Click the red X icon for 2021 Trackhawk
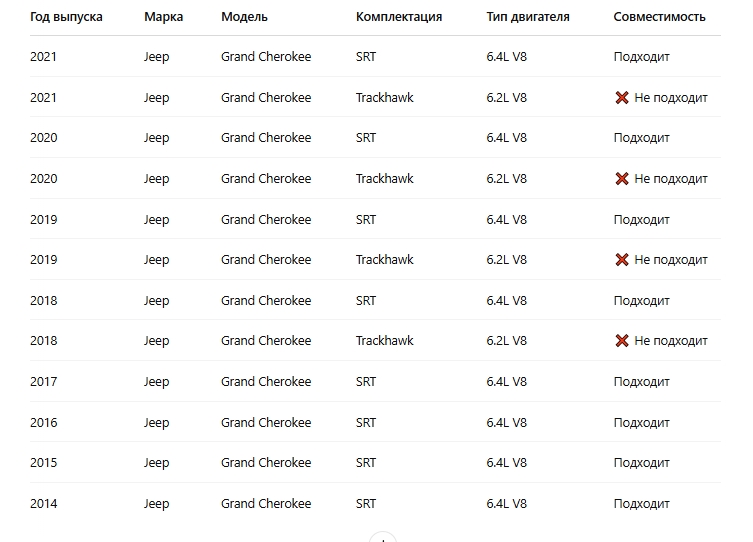The width and height of the screenshot is (753, 542). pyautogui.click(x=622, y=98)
